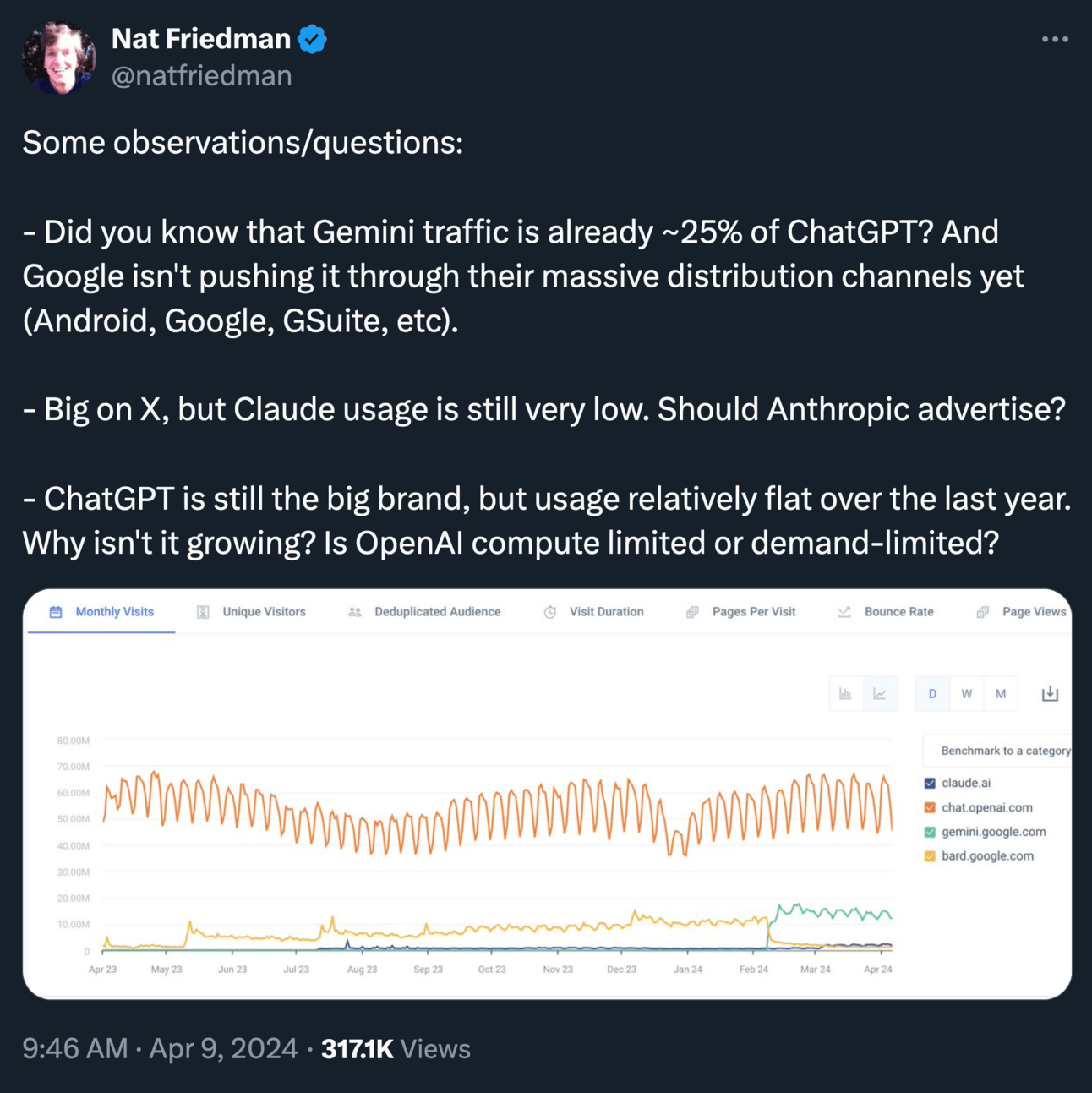
Task: Click the Bounce Rate icon
Action: (844, 612)
